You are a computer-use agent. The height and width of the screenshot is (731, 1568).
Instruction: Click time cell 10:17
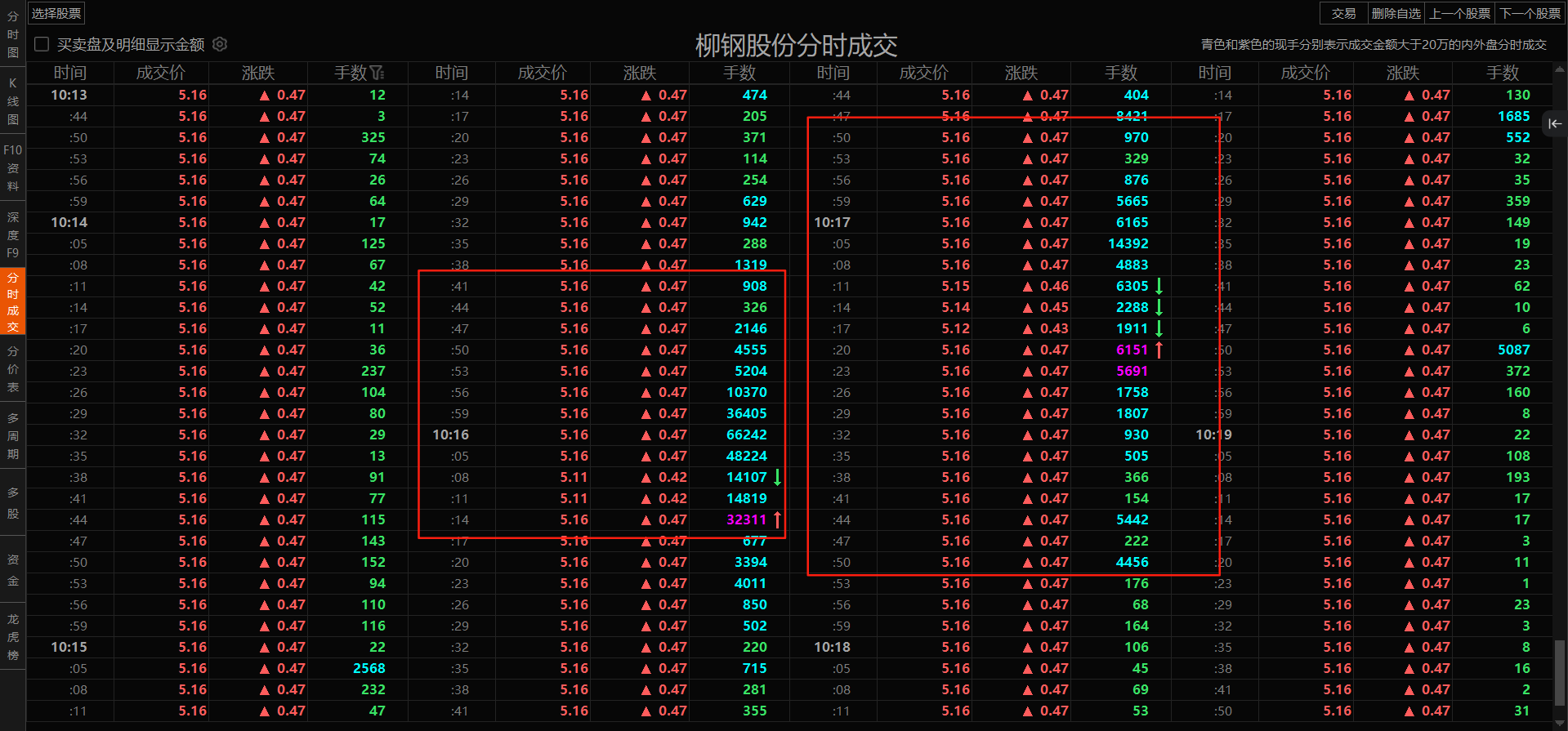point(832,222)
